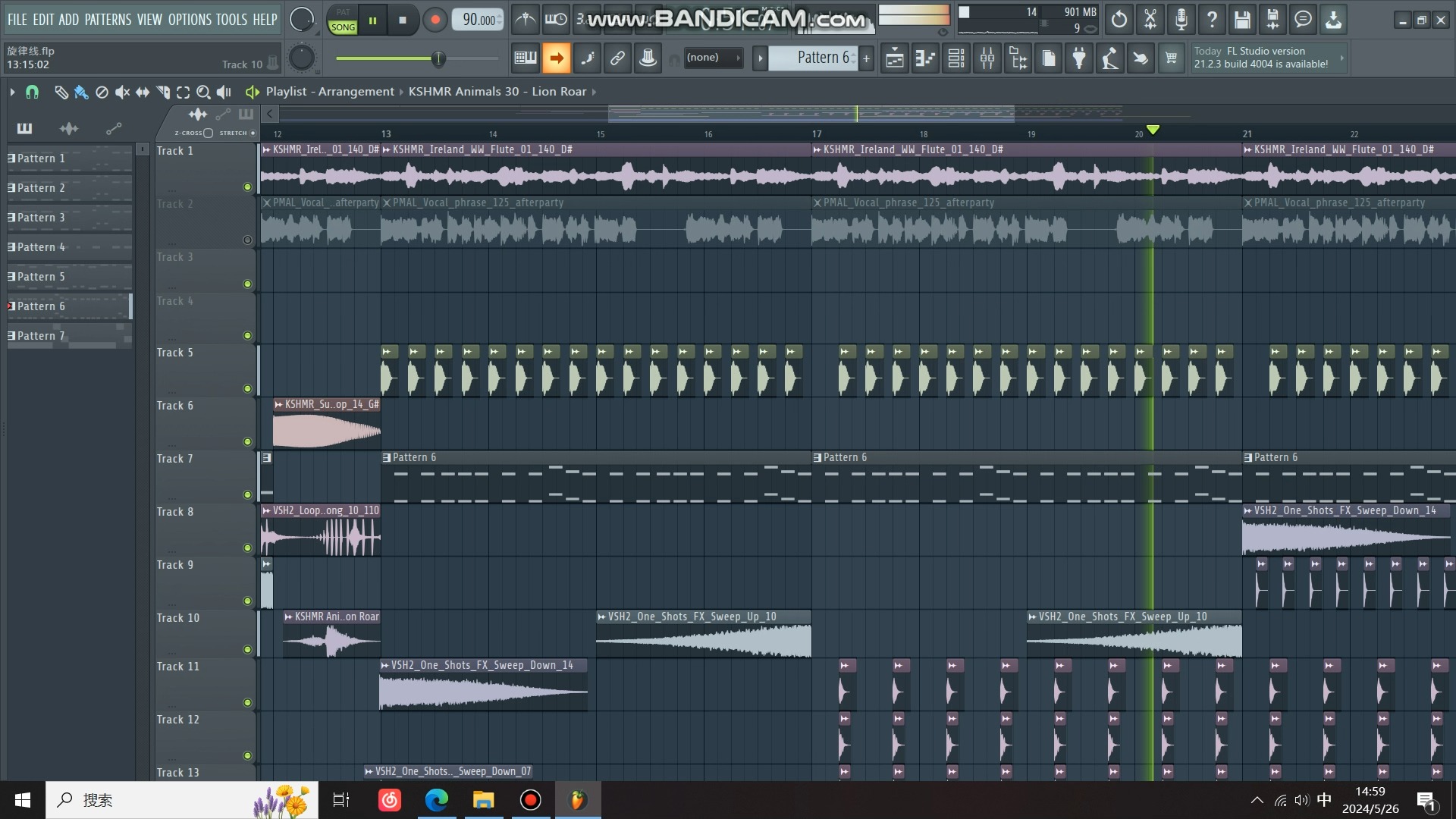Pause playback with the pause button
This screenshot has width=1456, height=819.
(372, 20)
